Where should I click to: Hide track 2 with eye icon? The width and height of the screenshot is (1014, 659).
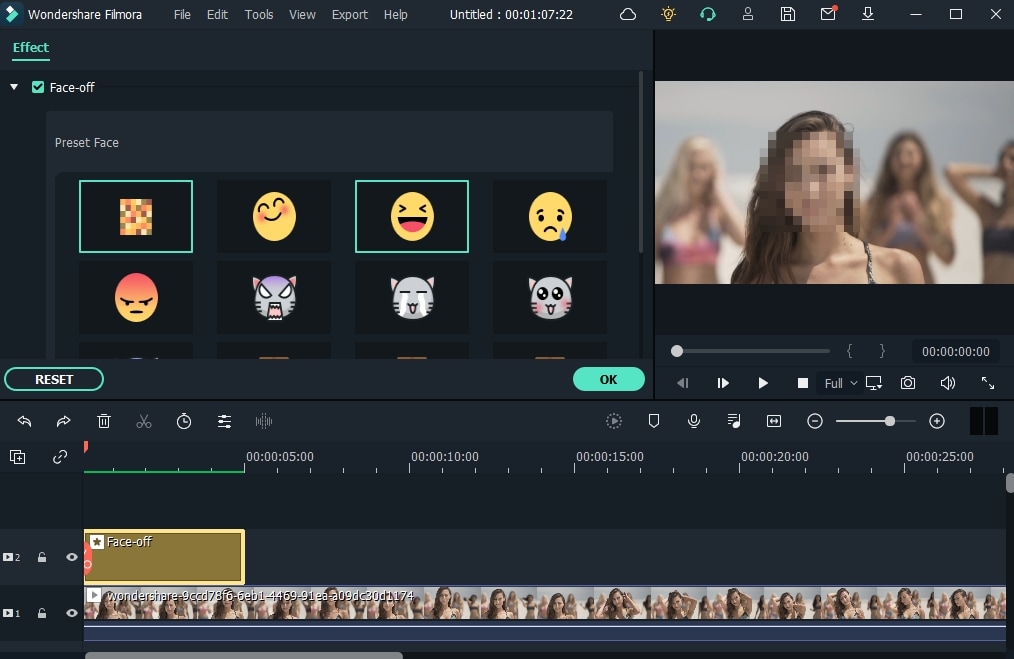(x=72, y=557)
